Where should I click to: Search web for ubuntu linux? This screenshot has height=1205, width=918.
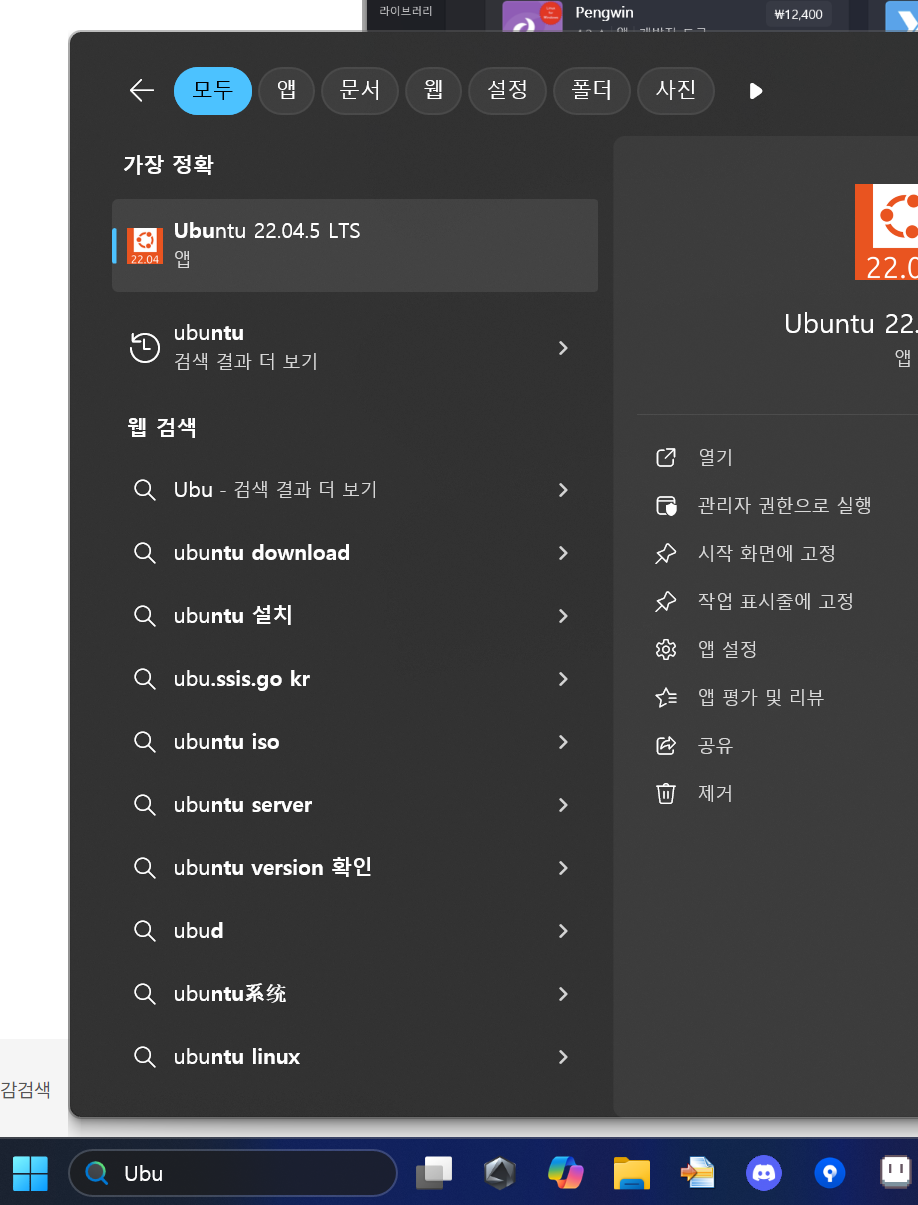coord(355,1057)
